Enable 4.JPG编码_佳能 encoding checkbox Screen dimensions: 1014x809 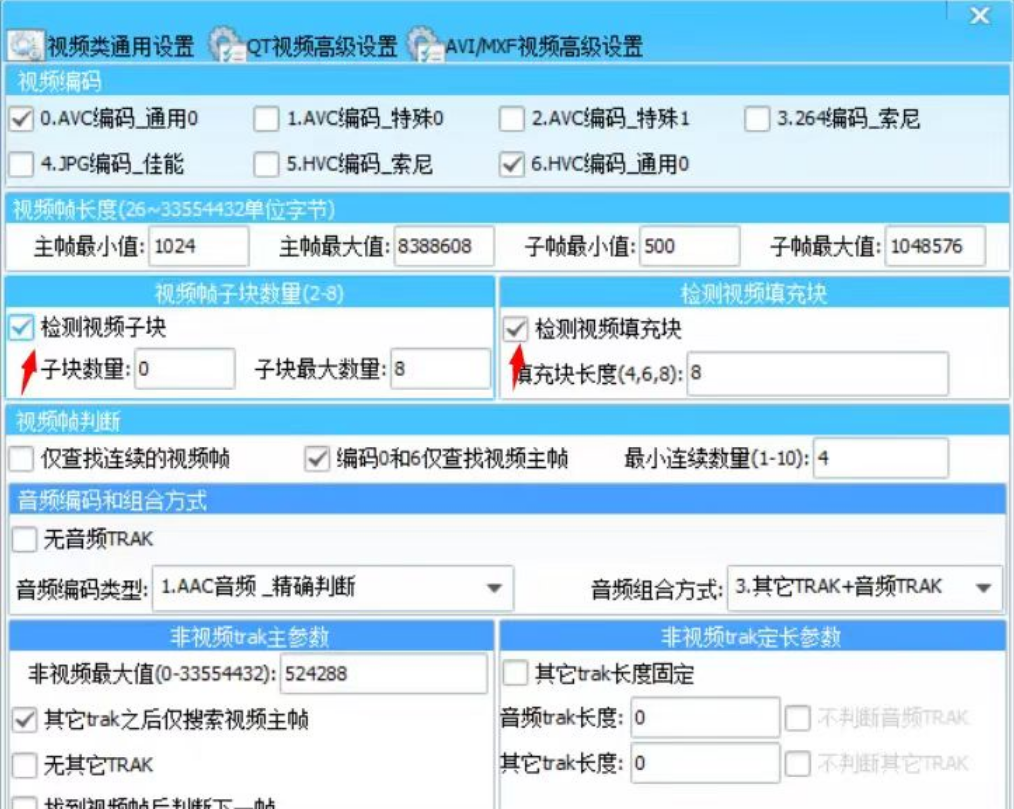pos(21,163)
